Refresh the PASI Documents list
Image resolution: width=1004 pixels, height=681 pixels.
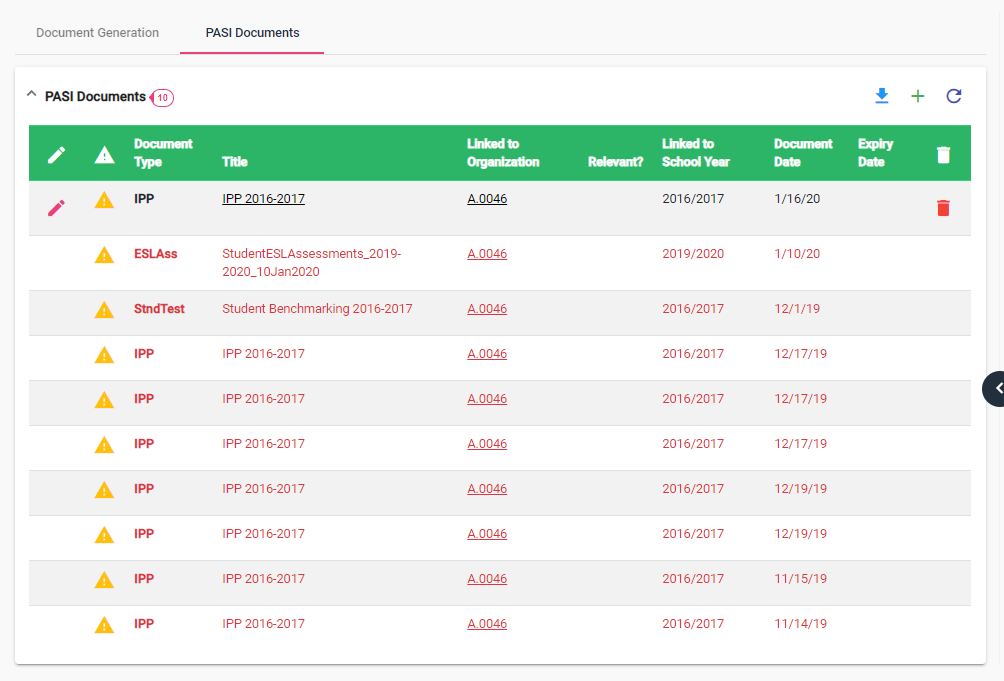click(x=954, y=96)
